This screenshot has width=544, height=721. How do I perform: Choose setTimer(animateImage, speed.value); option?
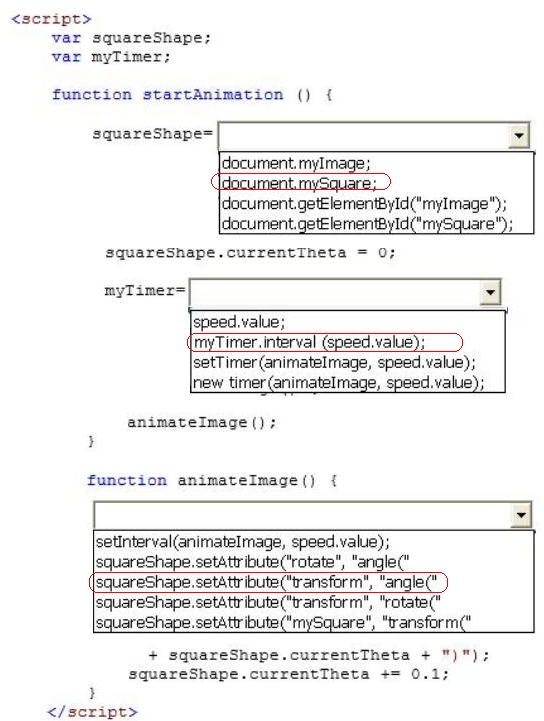[334, 362]
